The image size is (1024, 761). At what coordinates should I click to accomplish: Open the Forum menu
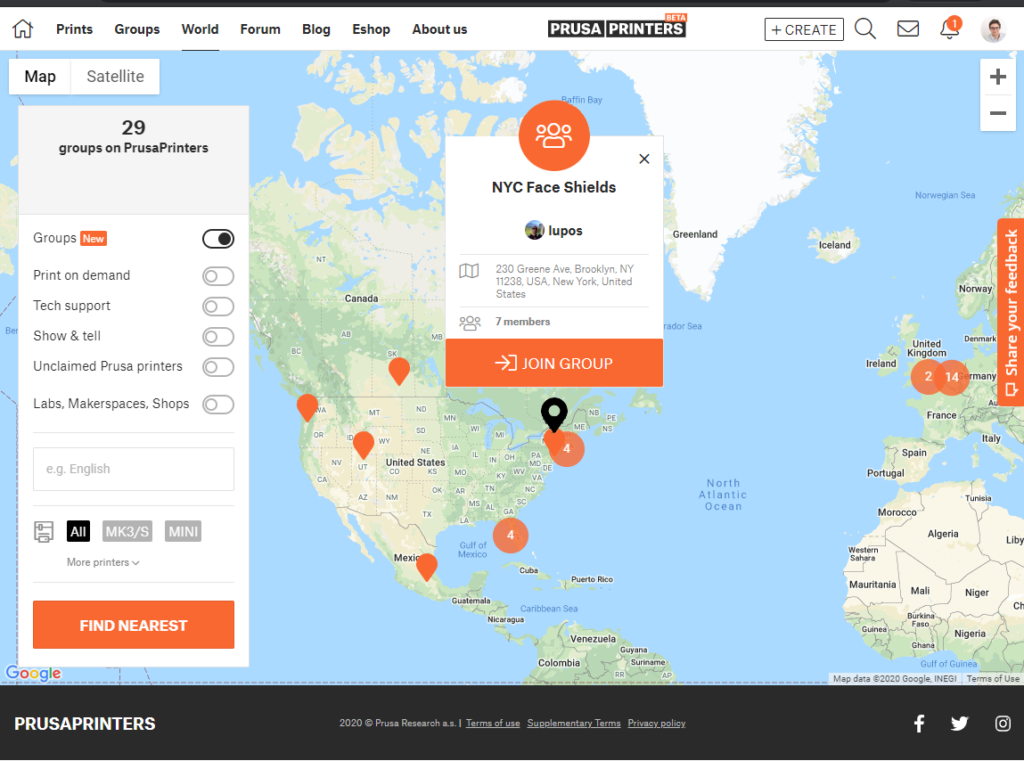coord(260,29)
